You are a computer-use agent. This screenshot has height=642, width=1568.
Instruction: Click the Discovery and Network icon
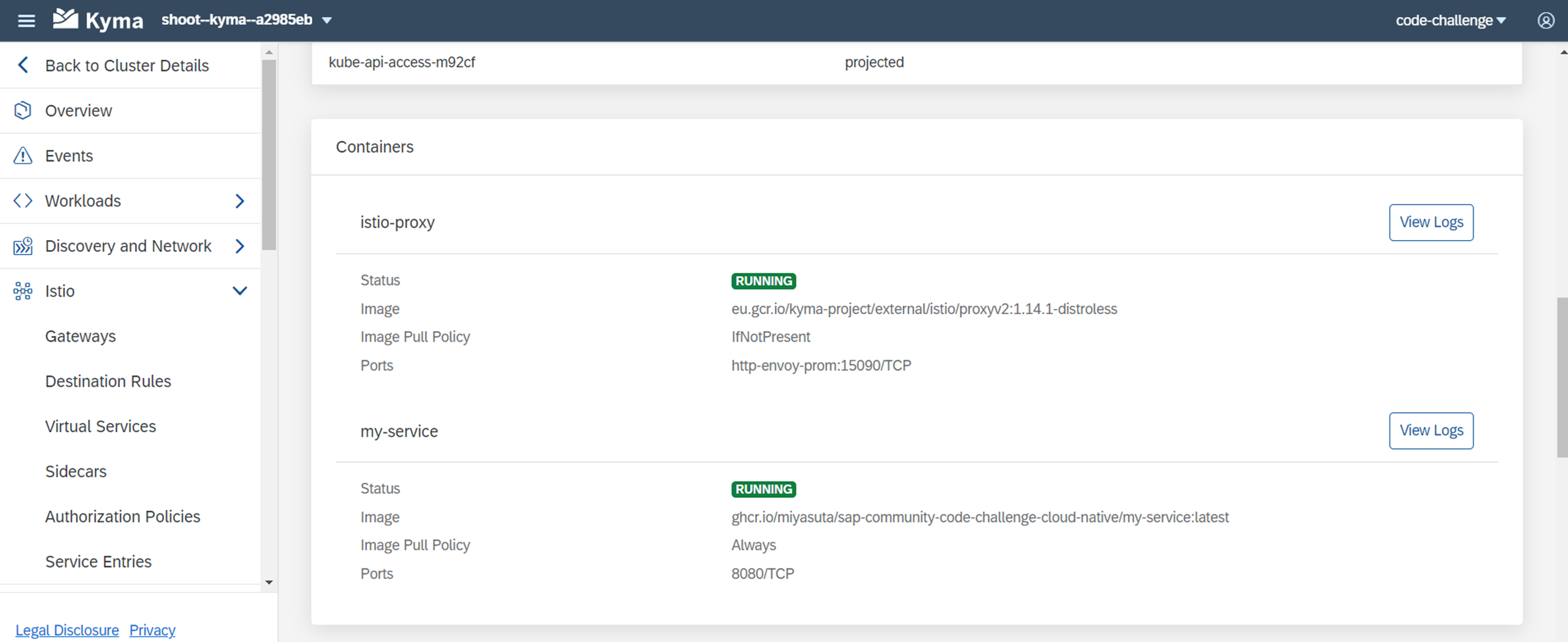23,246
